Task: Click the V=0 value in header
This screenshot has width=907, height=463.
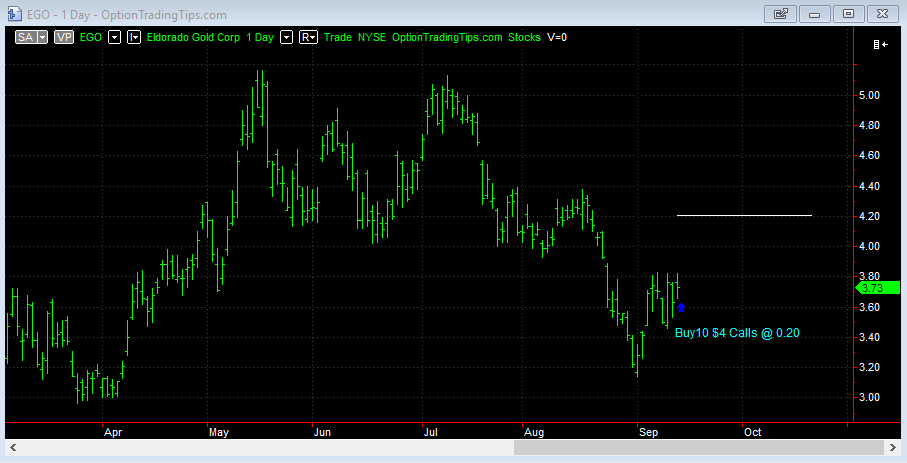Action: click(x=557, y=38)
